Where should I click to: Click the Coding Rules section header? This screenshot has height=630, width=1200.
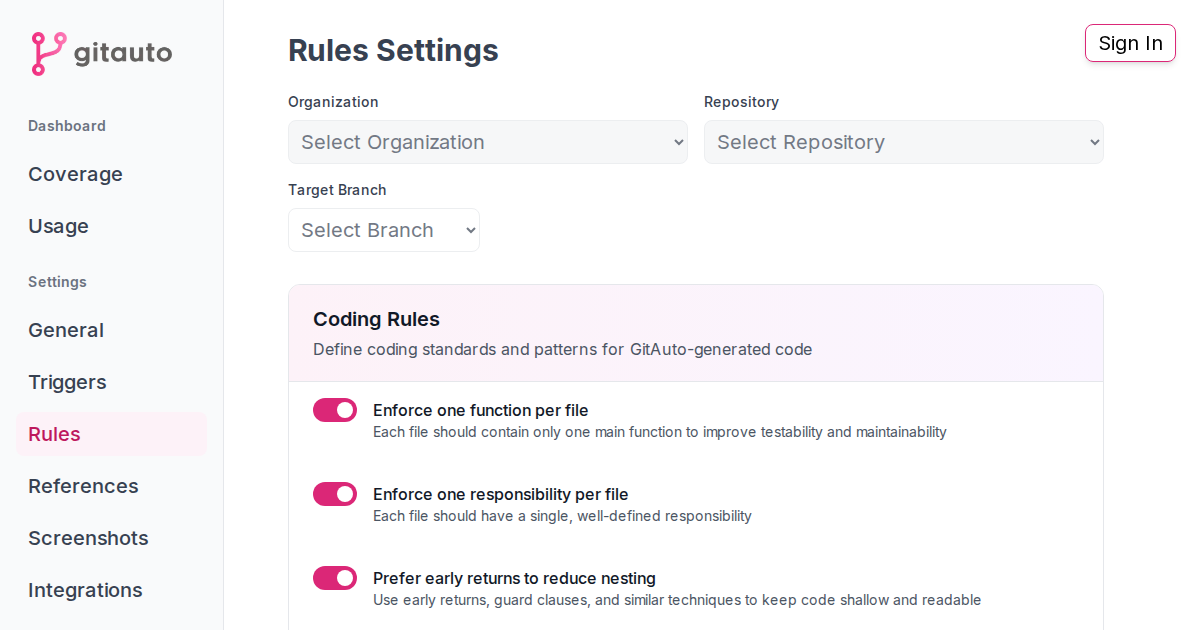click(x=376, y=319)
